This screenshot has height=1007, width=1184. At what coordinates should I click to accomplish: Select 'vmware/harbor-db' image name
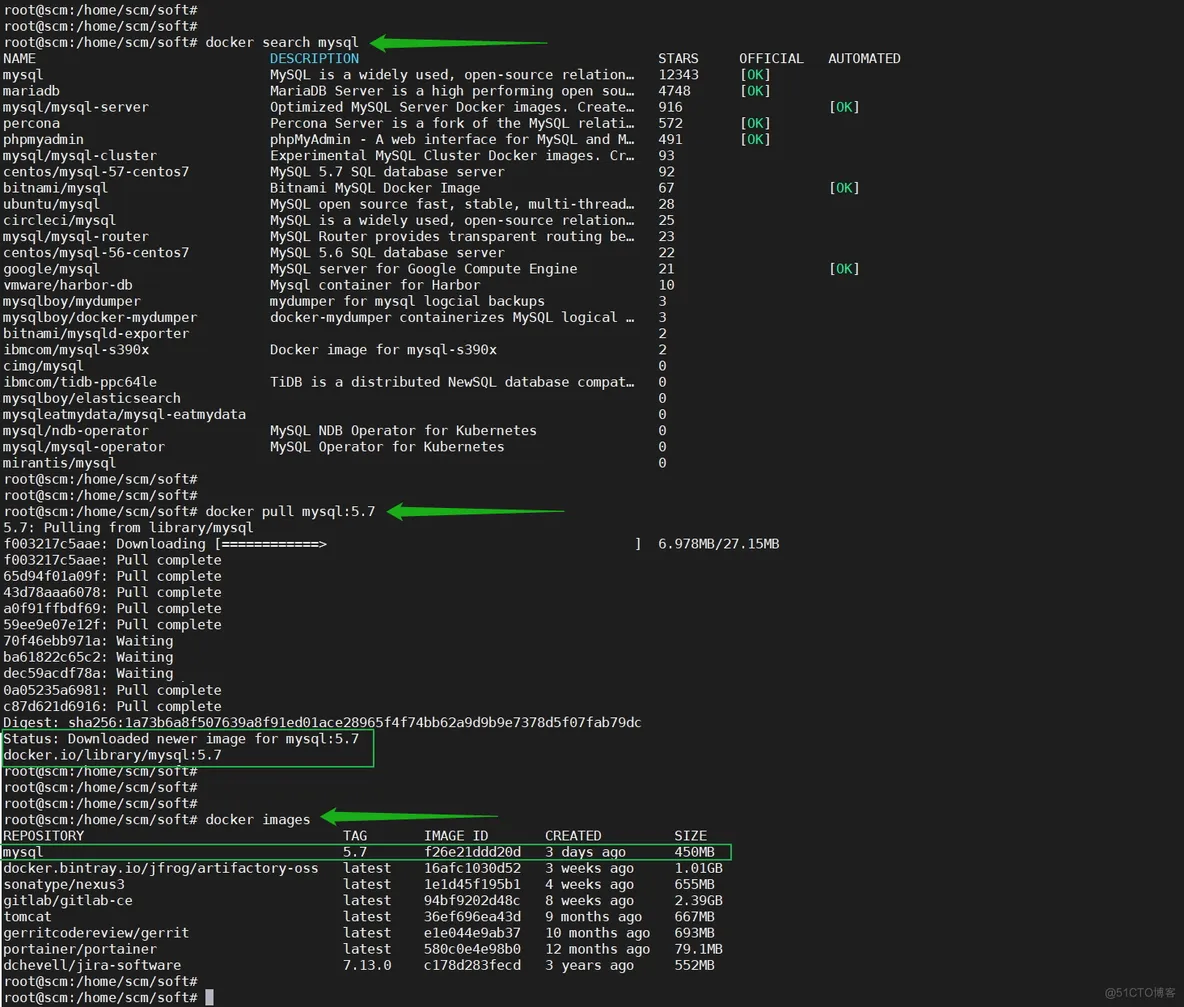coord(68,285)
